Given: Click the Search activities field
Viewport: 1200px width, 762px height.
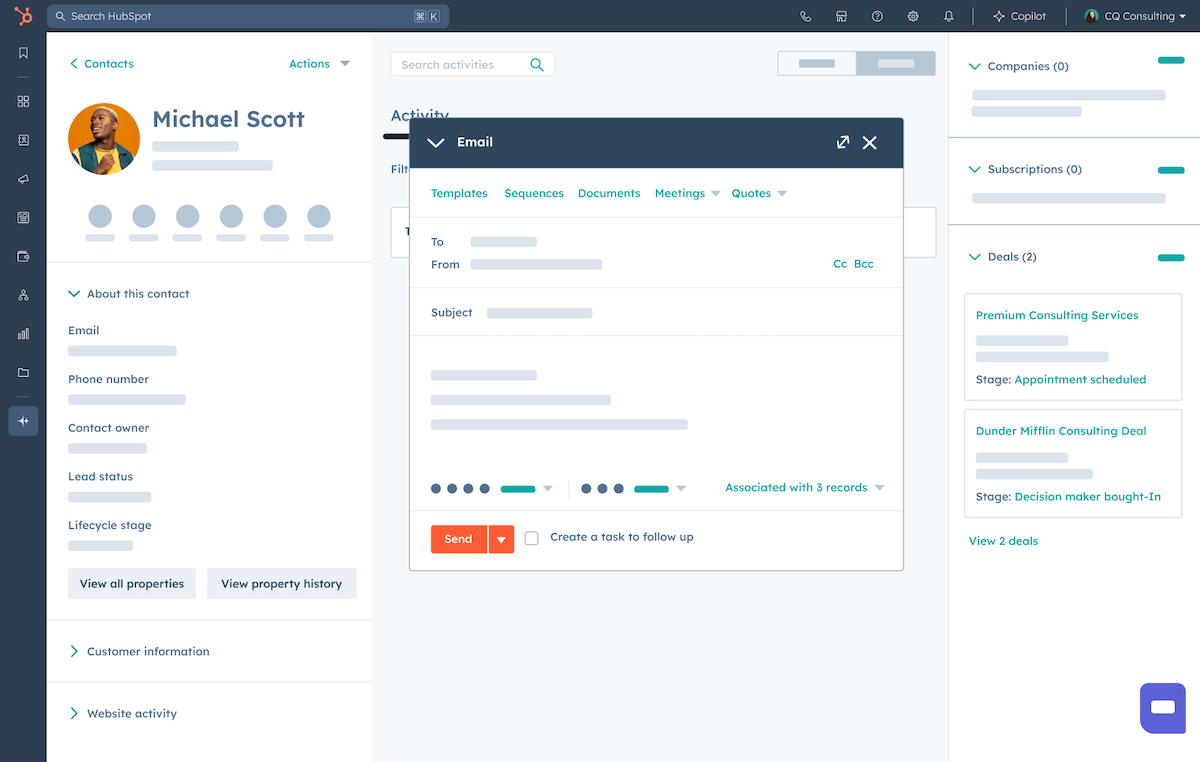Looking at the screenshot, I should pyautogui.click(x=460, y=65).
